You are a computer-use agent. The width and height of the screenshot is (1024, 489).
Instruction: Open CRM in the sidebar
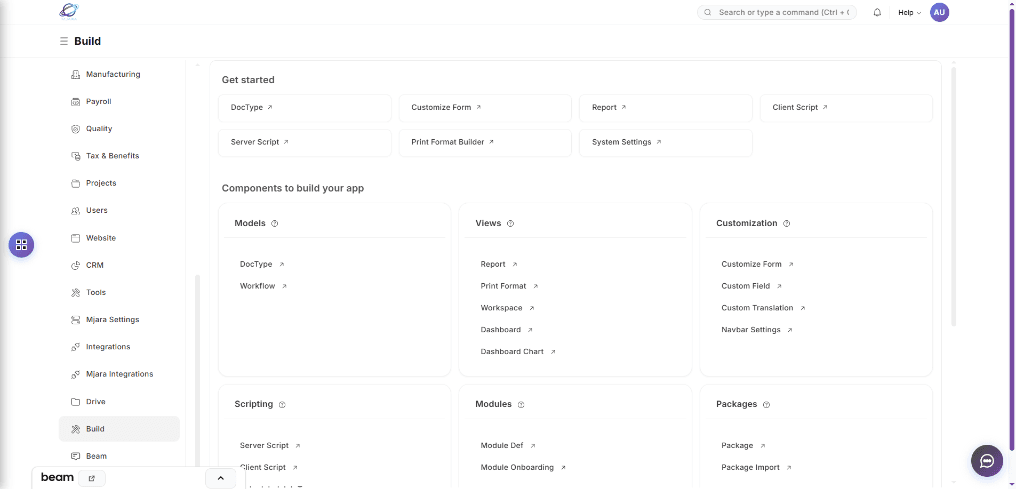pos(95,265)
